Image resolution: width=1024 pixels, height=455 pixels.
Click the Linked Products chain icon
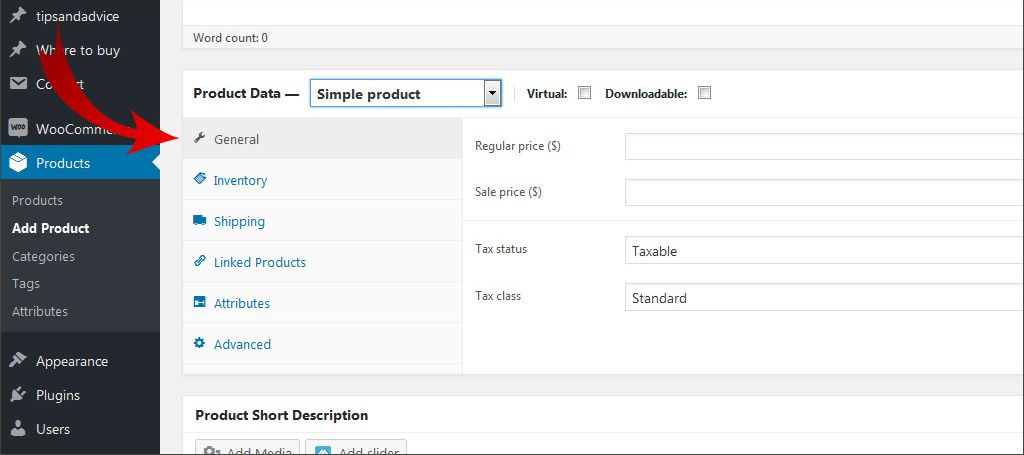pyautogui.click(x=199, y=262)
